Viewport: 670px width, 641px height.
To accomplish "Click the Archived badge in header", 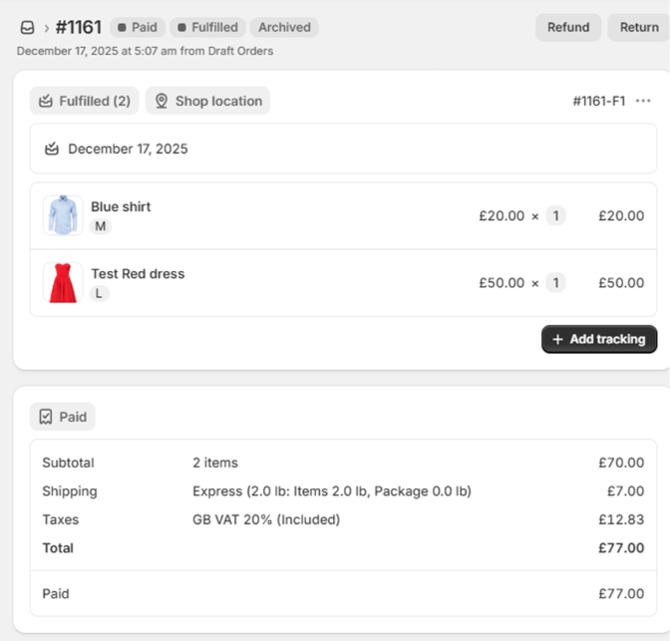I will (284, 27).
